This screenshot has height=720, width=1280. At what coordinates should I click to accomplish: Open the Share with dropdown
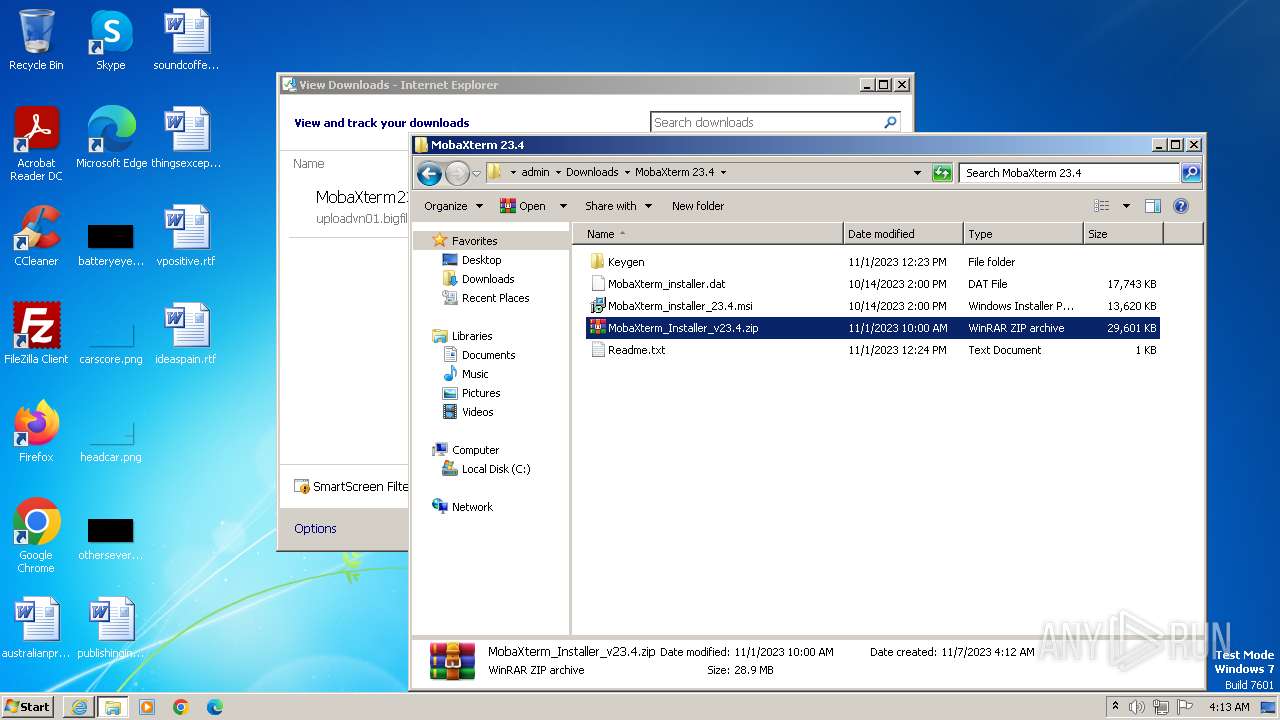click(618, 206)
